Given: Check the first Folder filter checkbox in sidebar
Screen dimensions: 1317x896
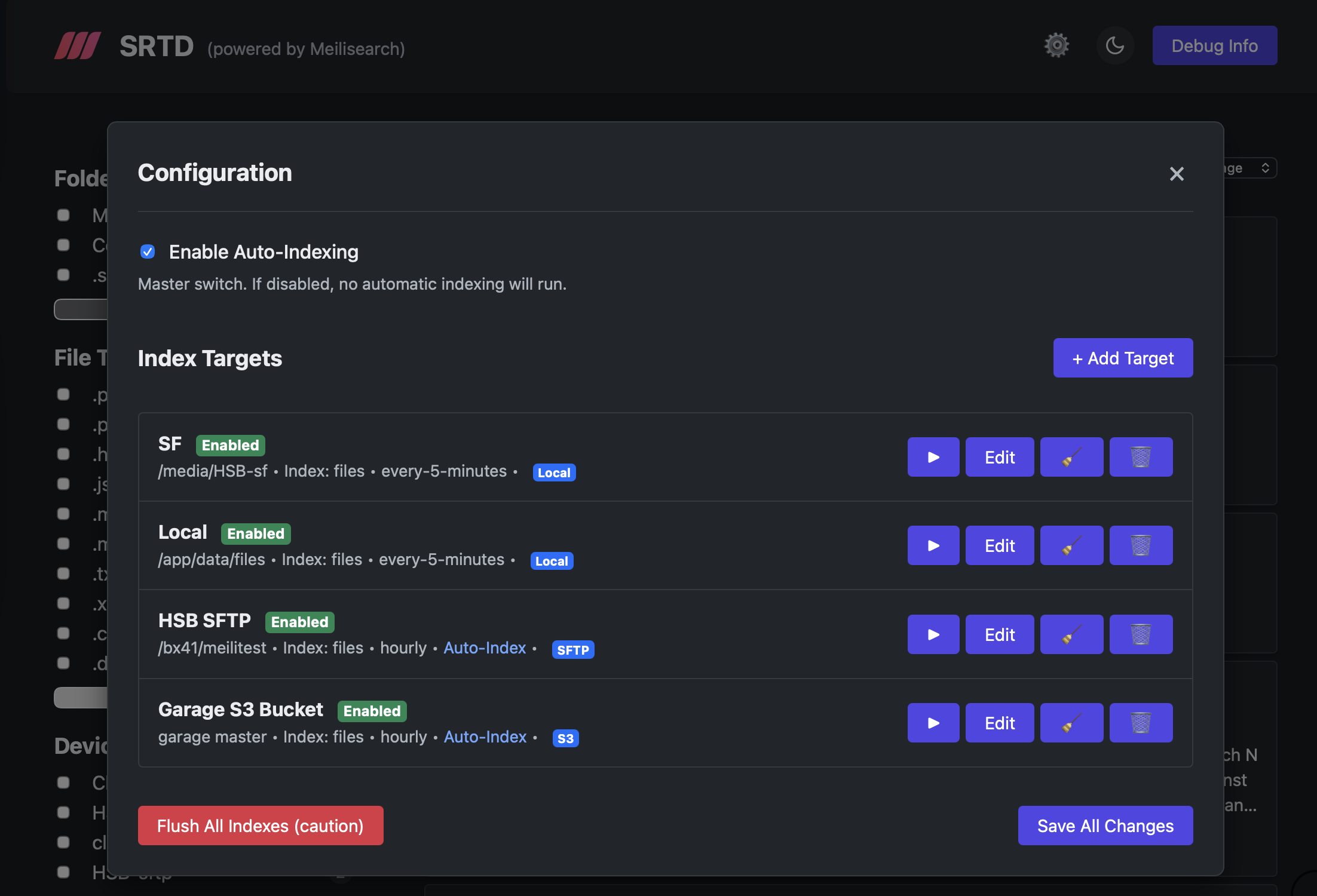Looking at the screenshot, I should click(63, 215).
